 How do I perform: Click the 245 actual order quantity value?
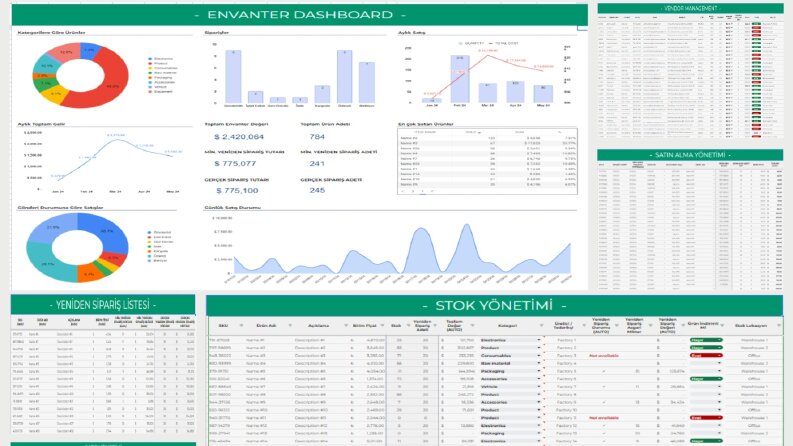(317, 191)
